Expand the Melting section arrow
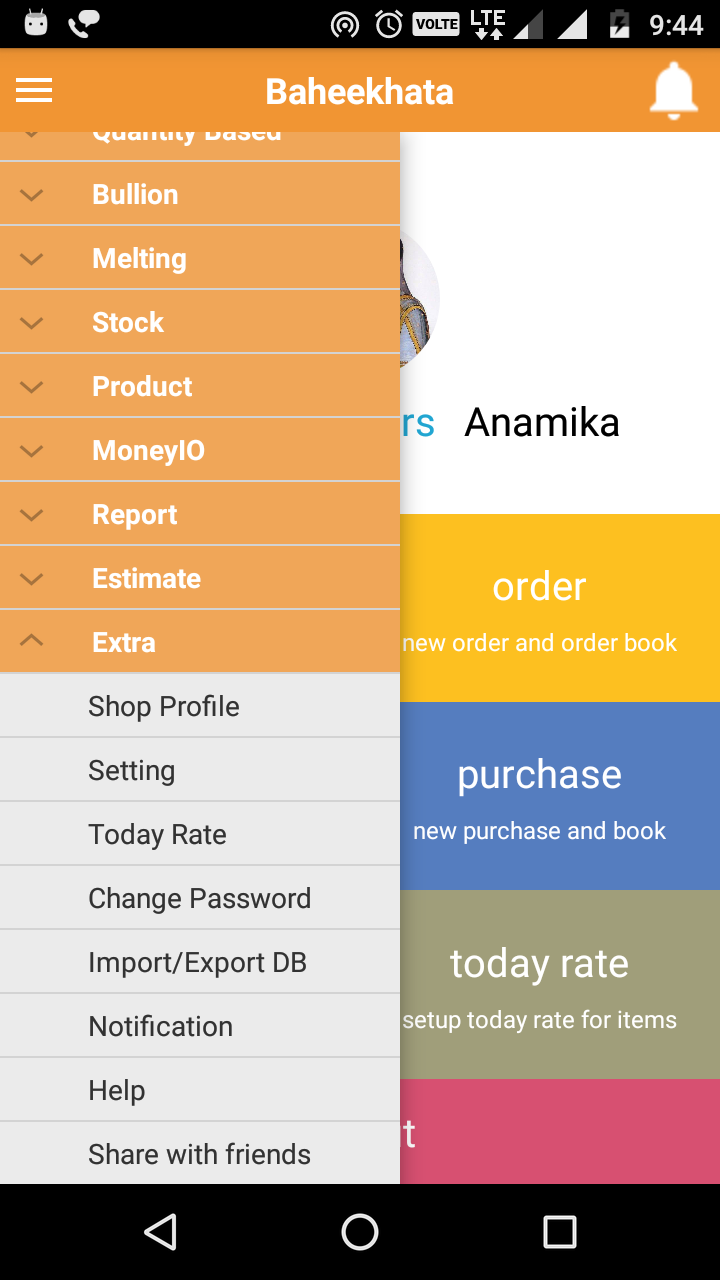Image resolution: width=720 pixels, height=1280 pixels. click(x=32, y=259)
